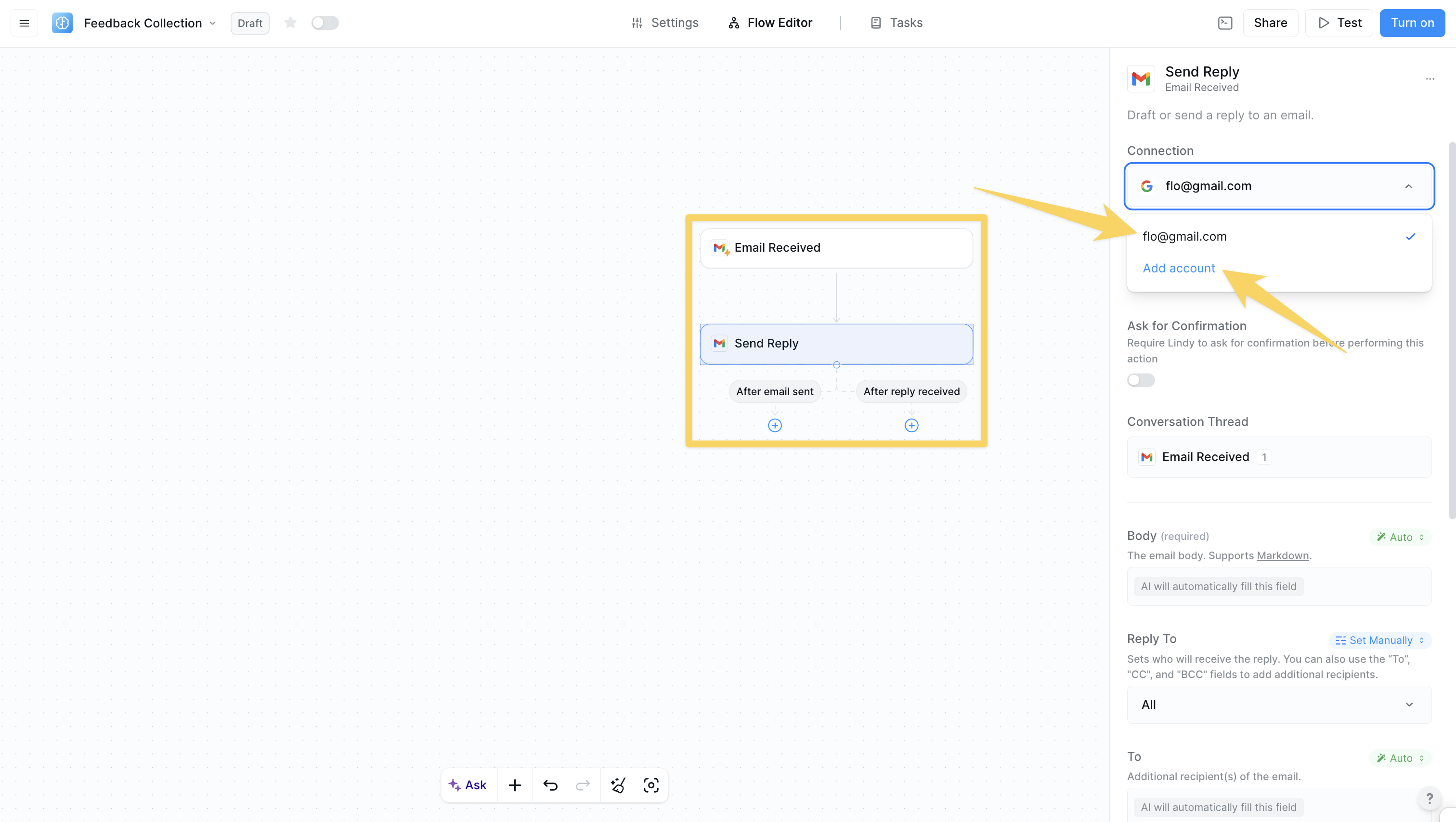Switch to the Settings tab
This screenshot has width=1456, height=822.
(x=665, y=23)
